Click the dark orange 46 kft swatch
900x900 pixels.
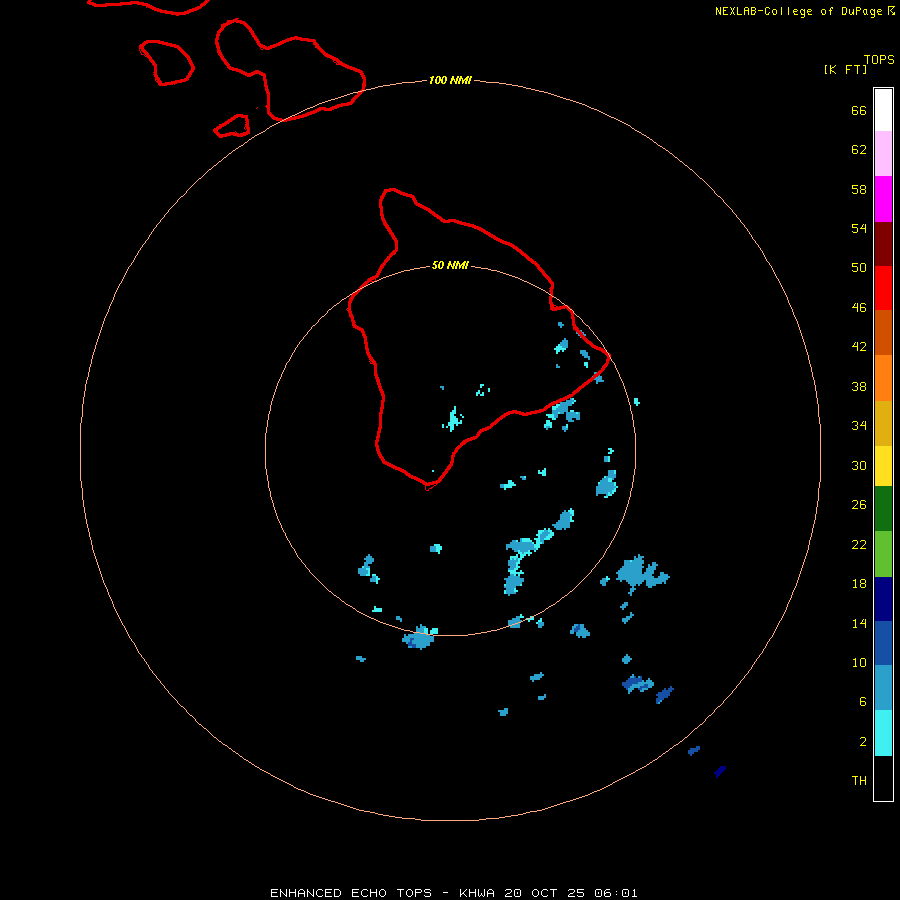tap(883, 332)
